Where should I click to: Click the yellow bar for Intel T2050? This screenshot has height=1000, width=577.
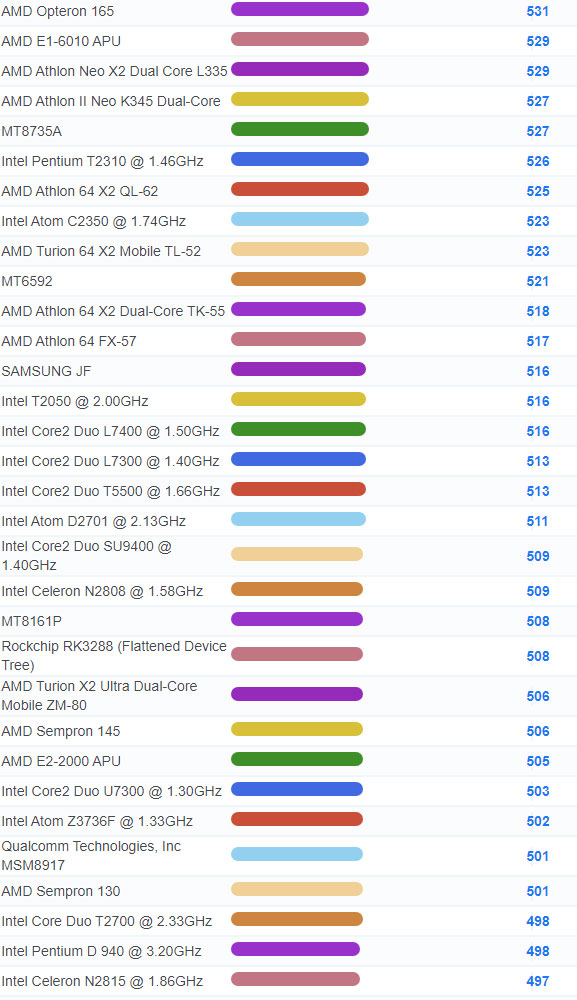pos(298,399)
